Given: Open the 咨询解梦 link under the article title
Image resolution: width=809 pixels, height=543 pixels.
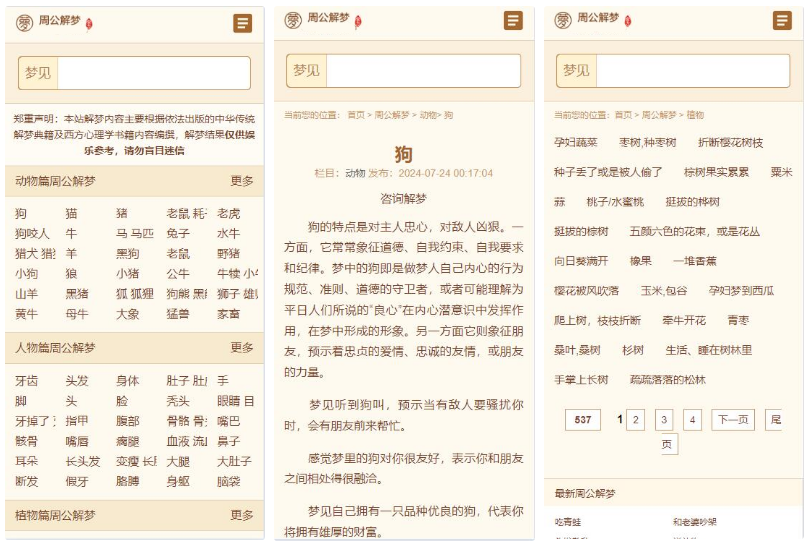Looking at the screenshot, I should click(x=404, y=198).
